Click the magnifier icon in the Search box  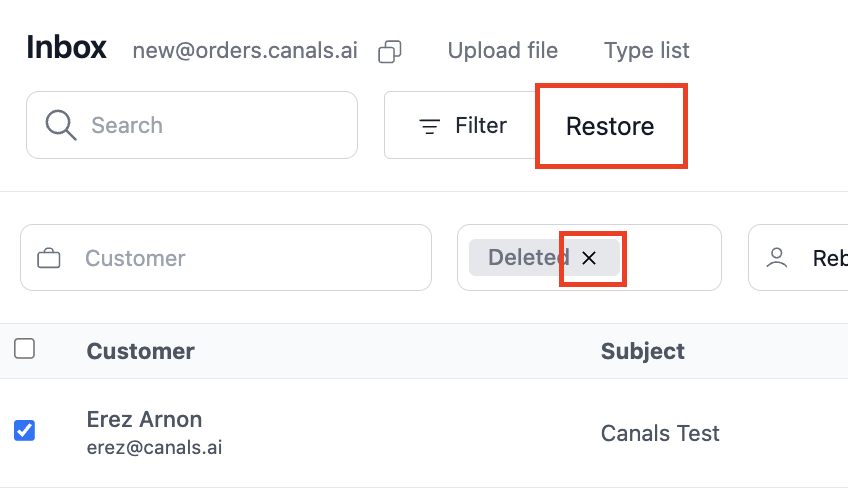[x=61, y=125]
